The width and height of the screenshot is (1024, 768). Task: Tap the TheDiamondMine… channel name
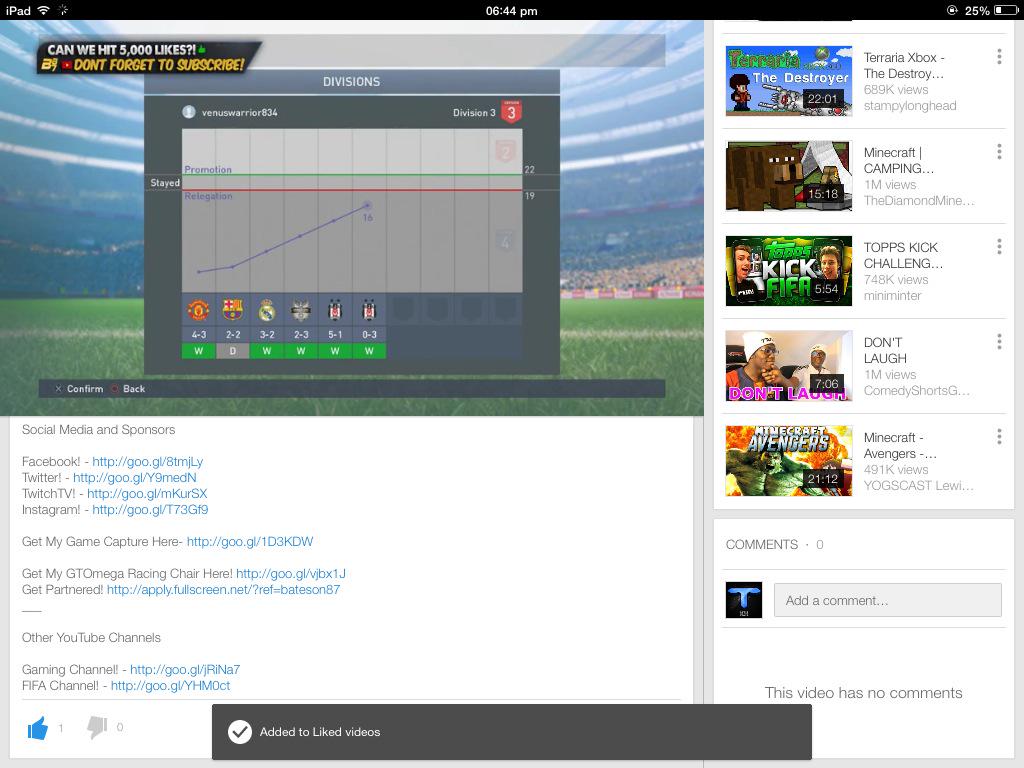click(919, 200)
